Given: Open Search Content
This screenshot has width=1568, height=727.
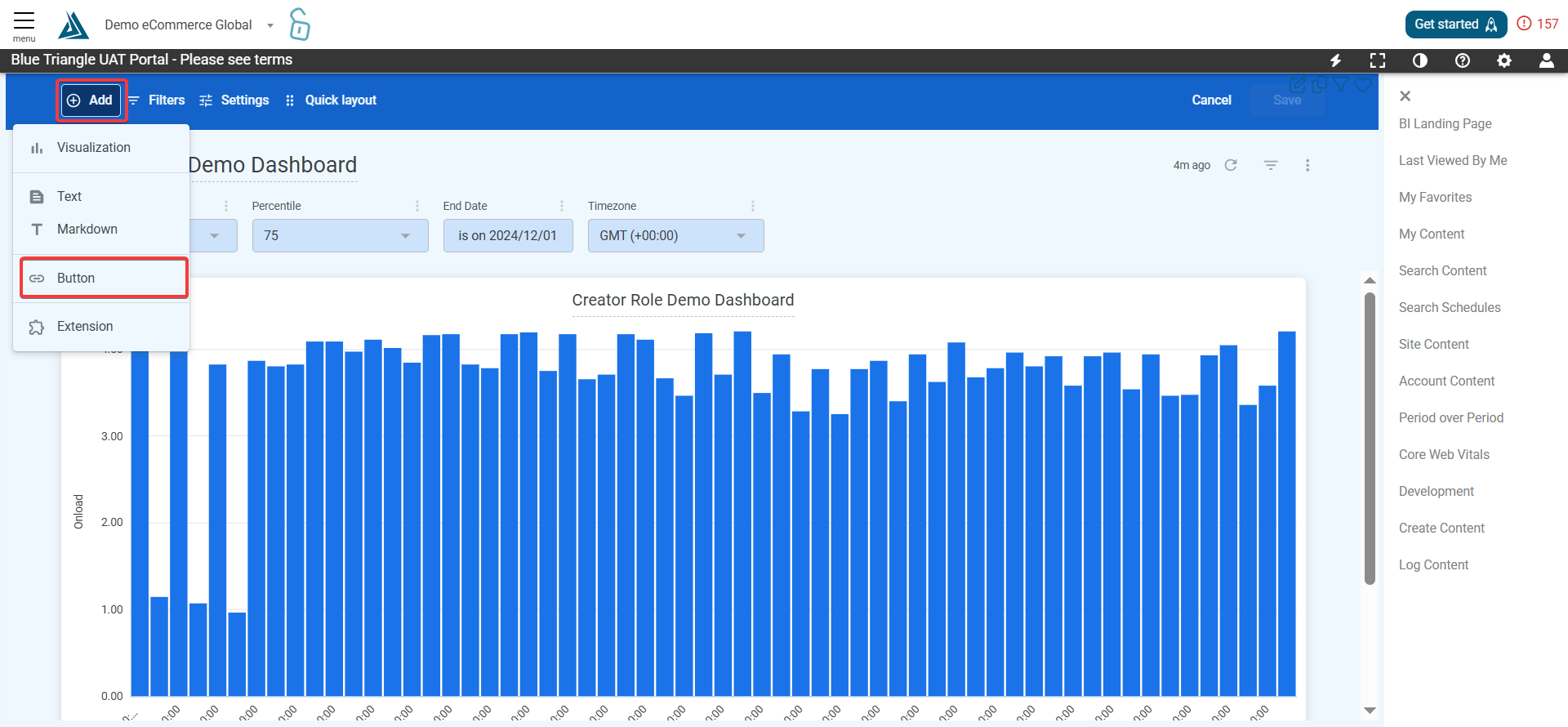Looking at the screenshot, I should (1442, 271).
